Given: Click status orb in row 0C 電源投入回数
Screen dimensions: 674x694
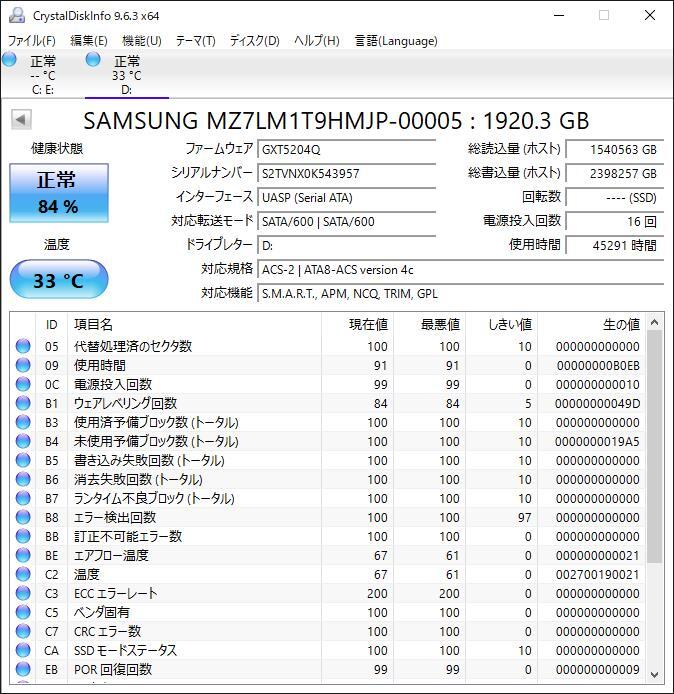Looking at the screenshot, I should [x=23, y=384].
